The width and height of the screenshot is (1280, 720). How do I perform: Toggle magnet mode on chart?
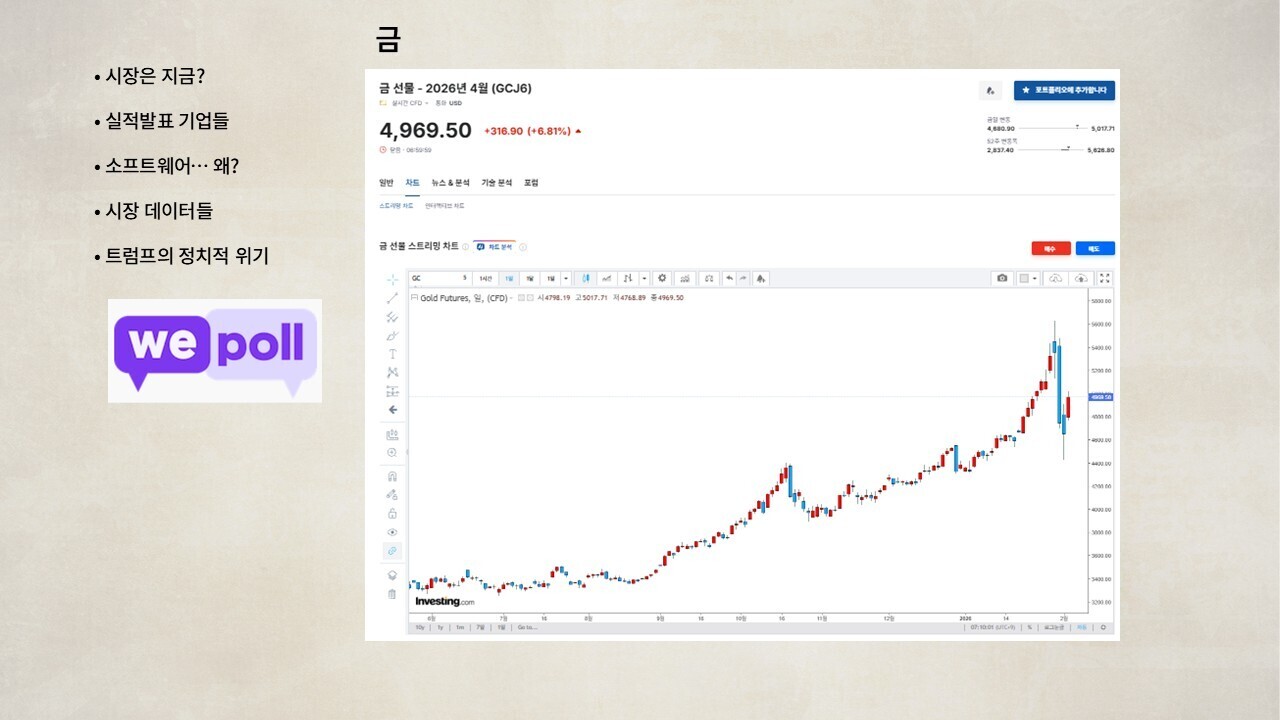(x=393, y=476)
